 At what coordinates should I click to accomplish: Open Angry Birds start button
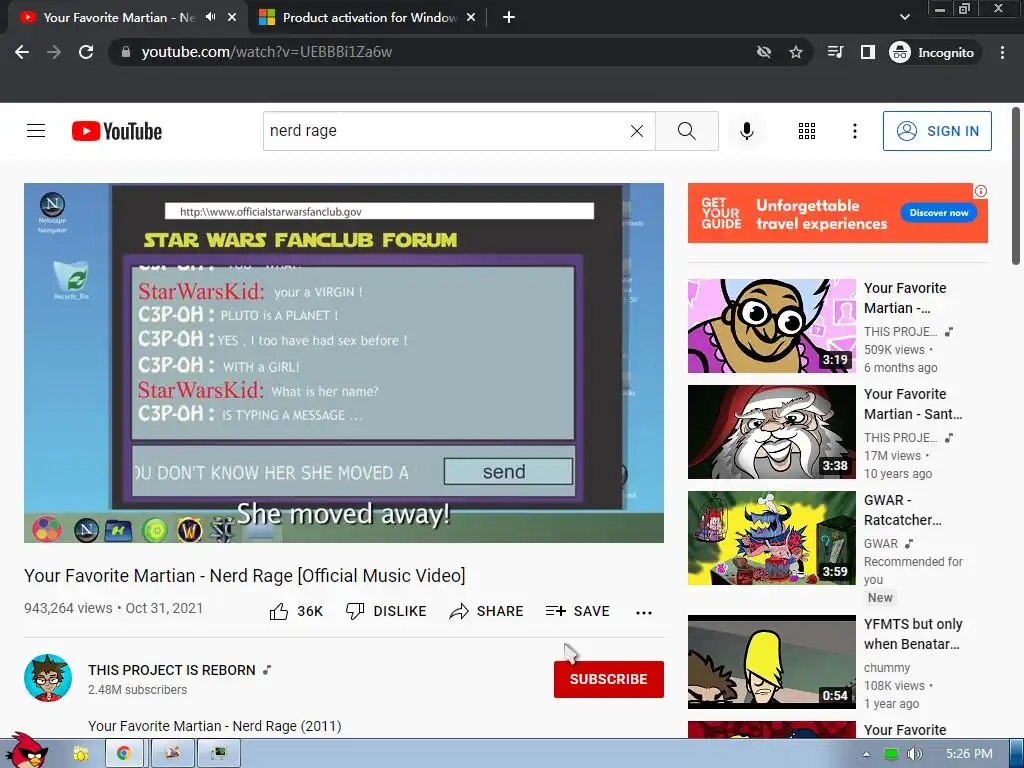pyautogui.click(x=25, y=751)
